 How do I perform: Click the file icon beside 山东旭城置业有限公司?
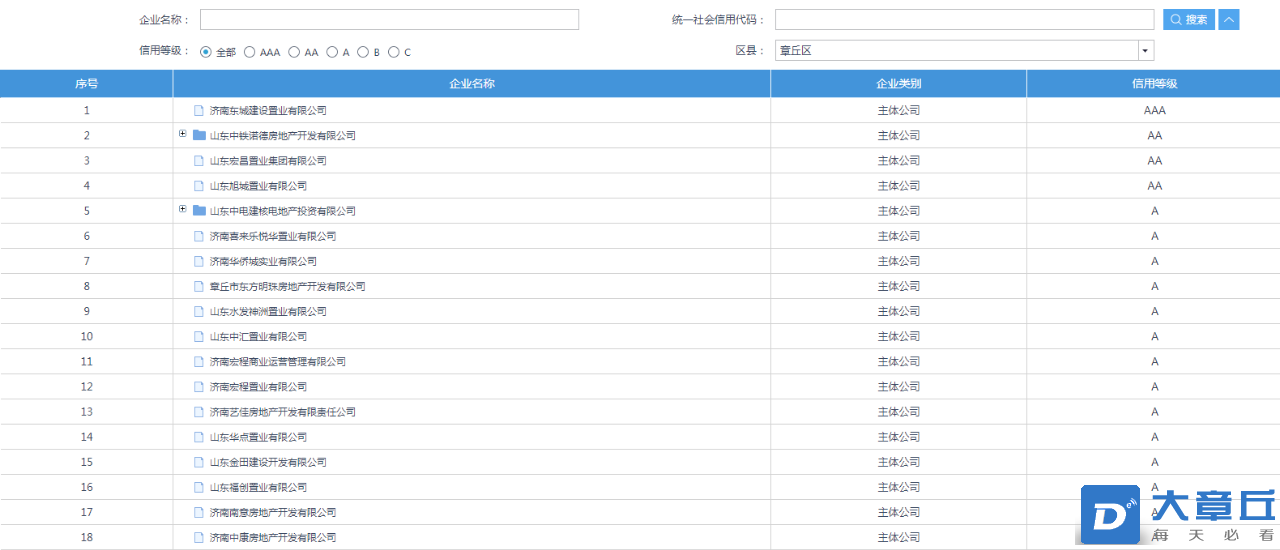click(x=199, y=186)
